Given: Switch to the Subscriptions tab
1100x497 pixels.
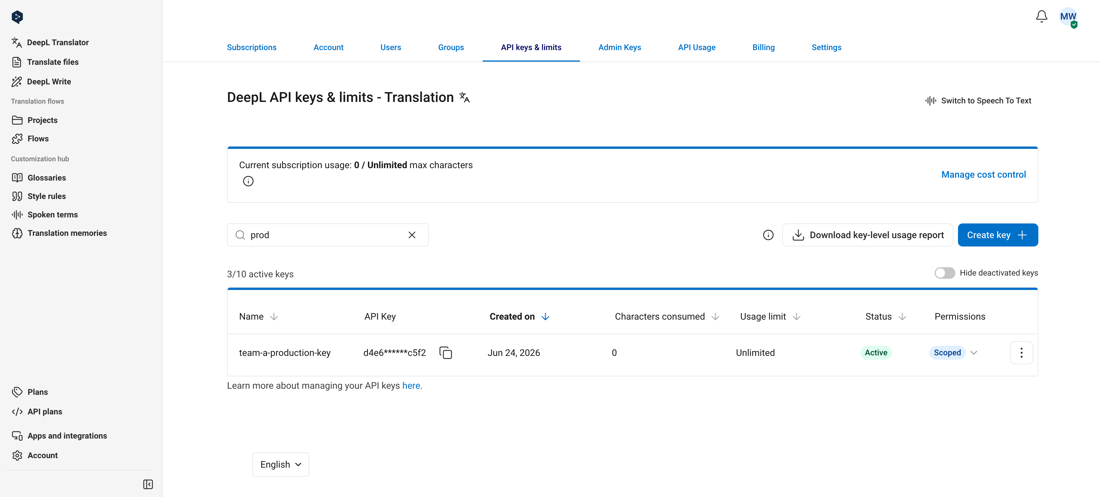Looking at the screenshot, I should (252, 48).
